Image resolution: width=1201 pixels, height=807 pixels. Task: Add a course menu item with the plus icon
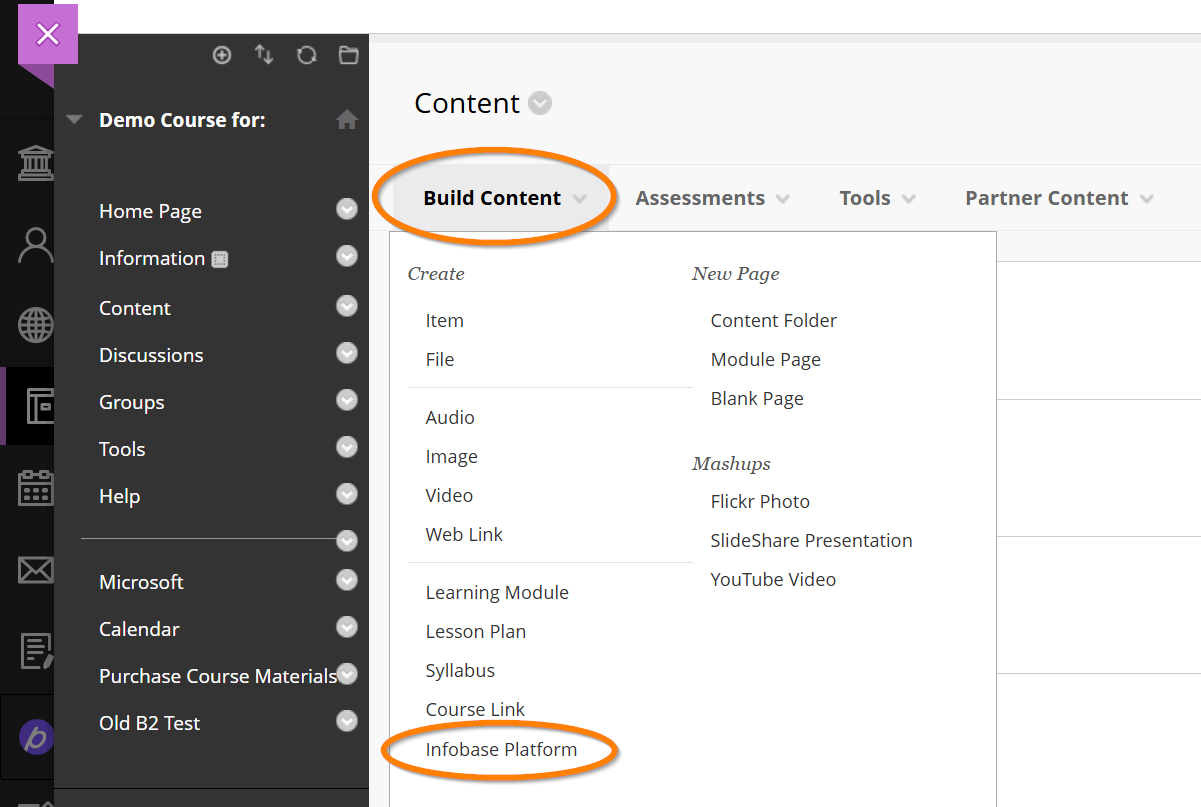tap(222, 55)
